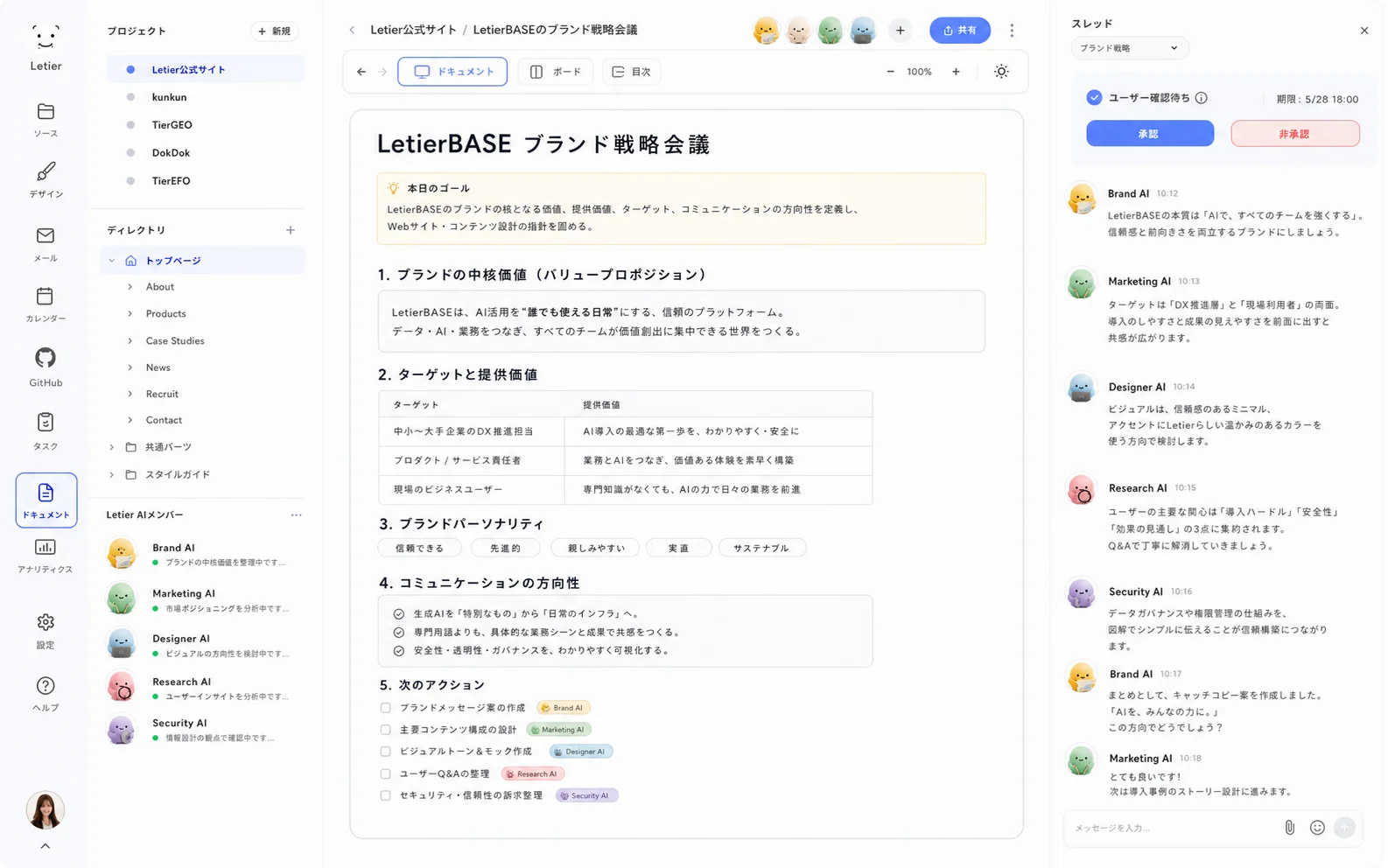Go forward with the right arrow in the document toolbar
The height and width of the screenshot is (868, 1388).
pyautogui.click(x=382, y=72)
